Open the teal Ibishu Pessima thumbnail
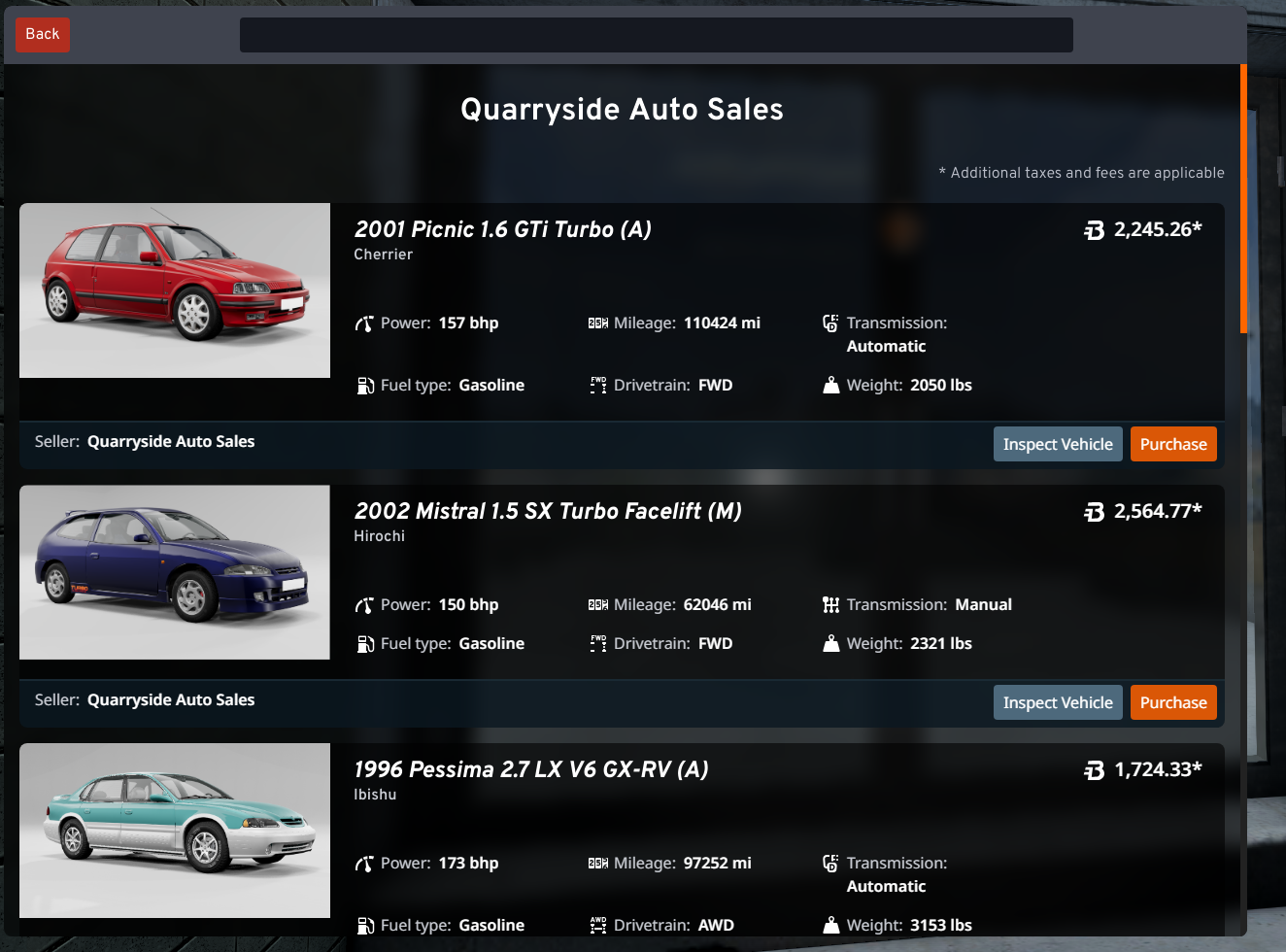The width and height of the screenshot is (1286, 952). (x=175, y=831)
